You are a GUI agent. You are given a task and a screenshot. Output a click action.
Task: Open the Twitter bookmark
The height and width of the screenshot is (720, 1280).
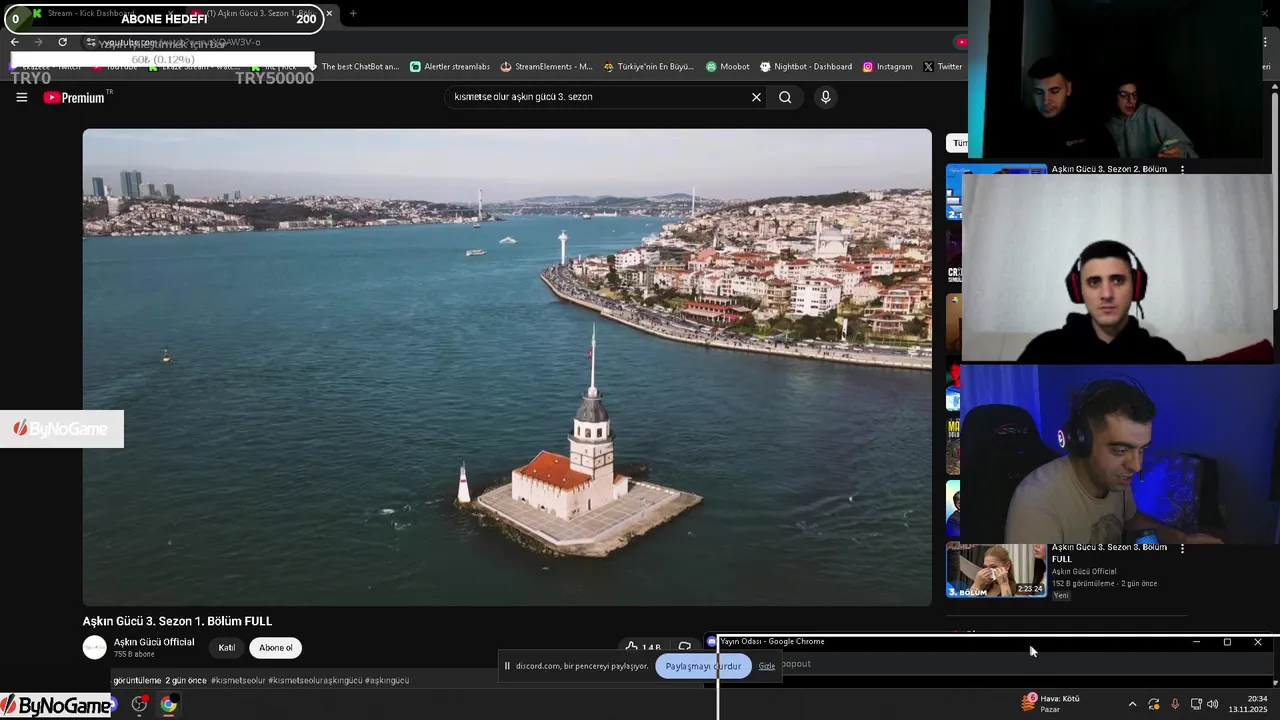[x=942, y=67]
